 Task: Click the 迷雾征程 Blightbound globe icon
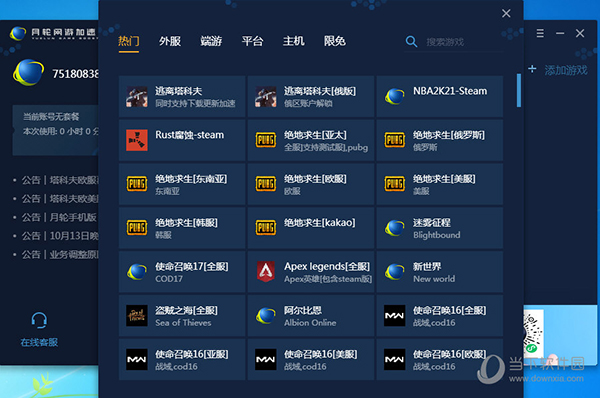(395, 228)
